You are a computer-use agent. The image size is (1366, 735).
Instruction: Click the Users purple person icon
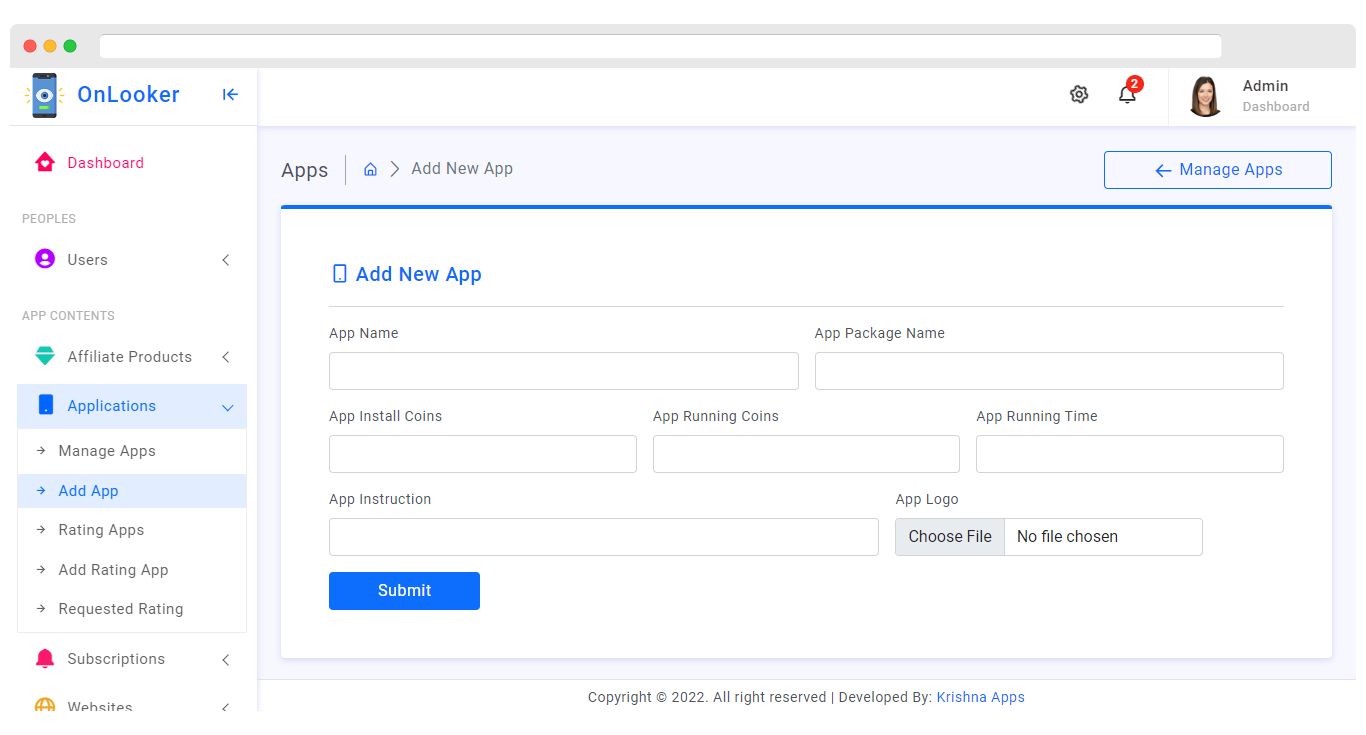point(45,259)
